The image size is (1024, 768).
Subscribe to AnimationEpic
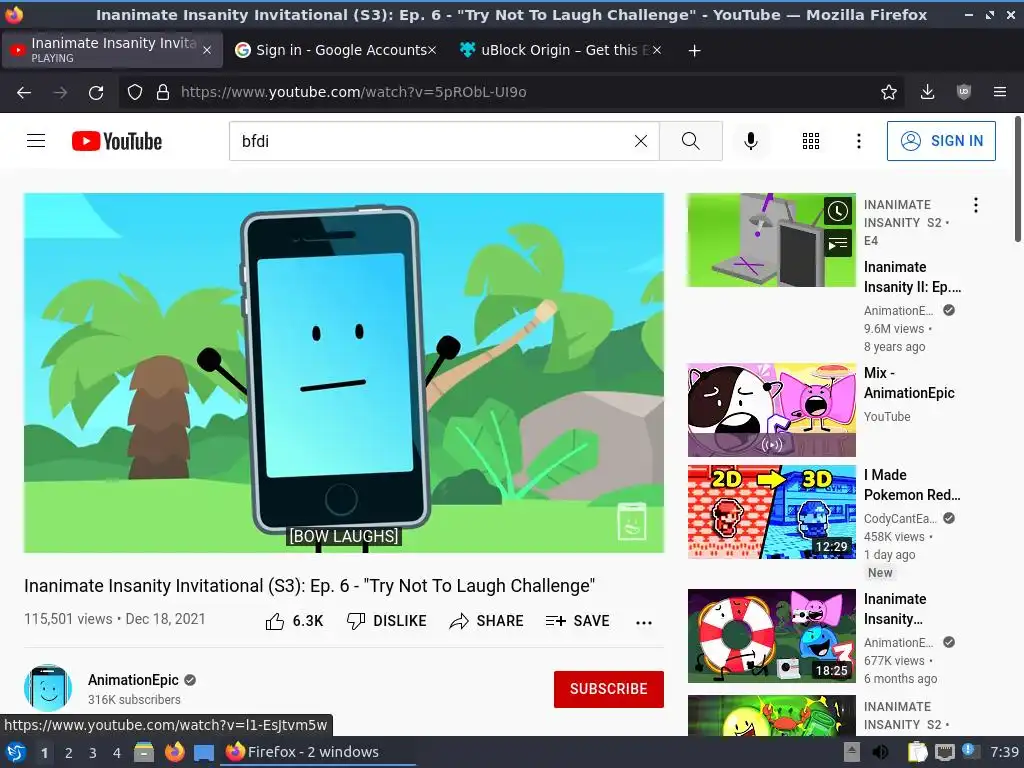click(609, 689)
